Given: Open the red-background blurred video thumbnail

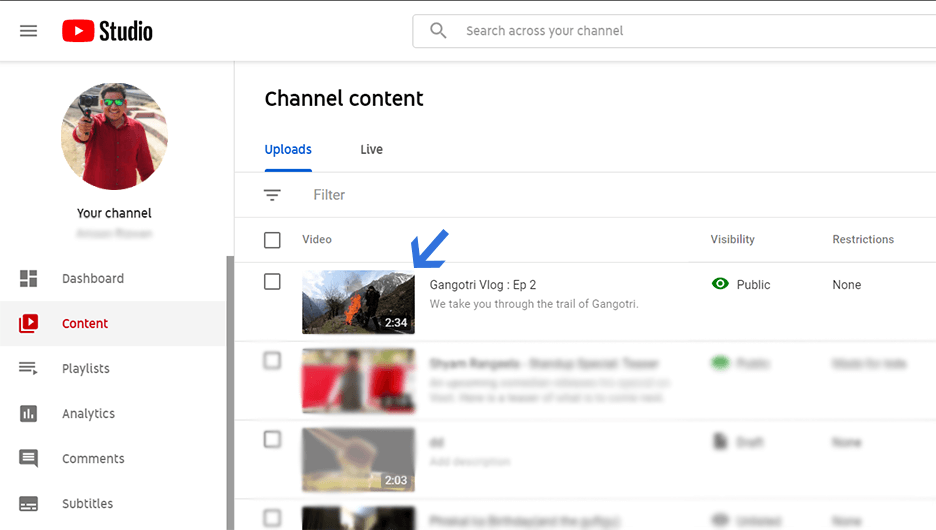Looking at the screenshot, I should click(358, 381).
